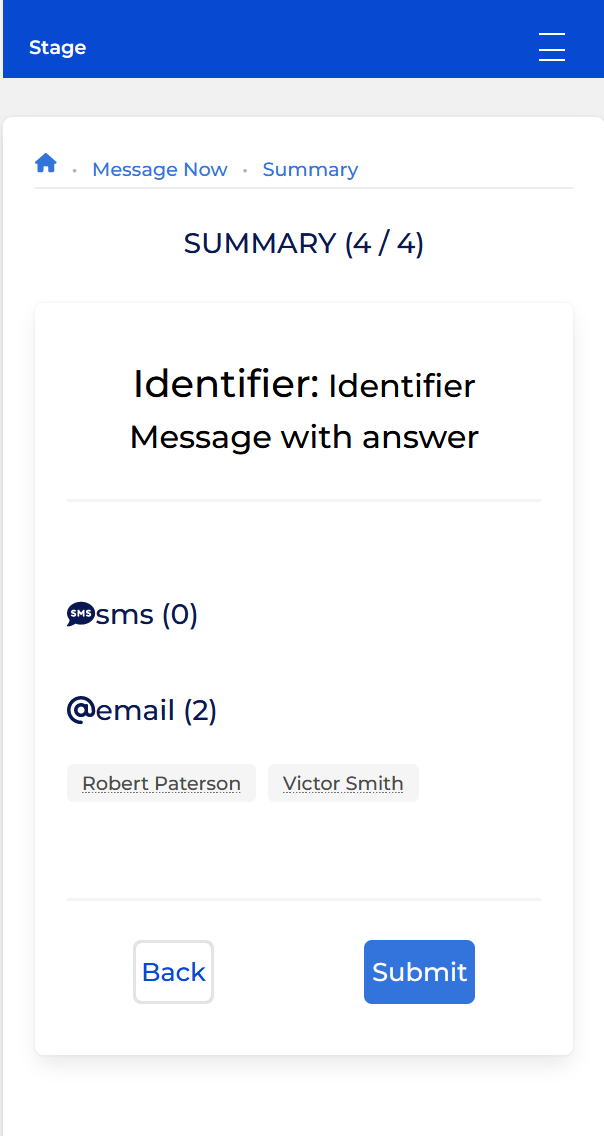Click the Stage logo text
Screen dimensions: 604x1136
(57, 48)
